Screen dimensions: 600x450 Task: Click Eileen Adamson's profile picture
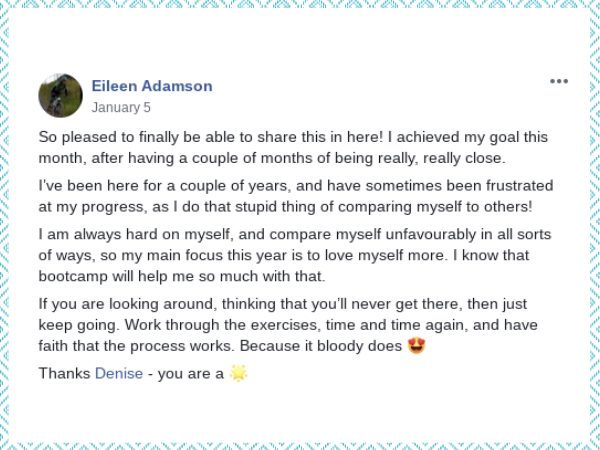(x=60, y=95)
